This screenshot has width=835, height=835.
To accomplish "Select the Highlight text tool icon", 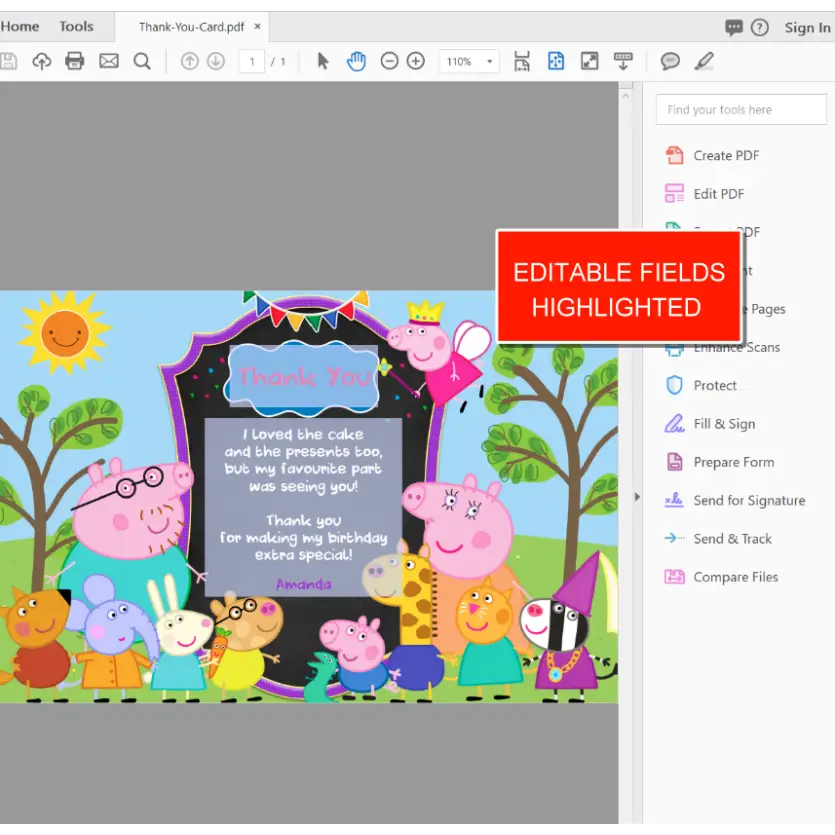I will (704, 61).
